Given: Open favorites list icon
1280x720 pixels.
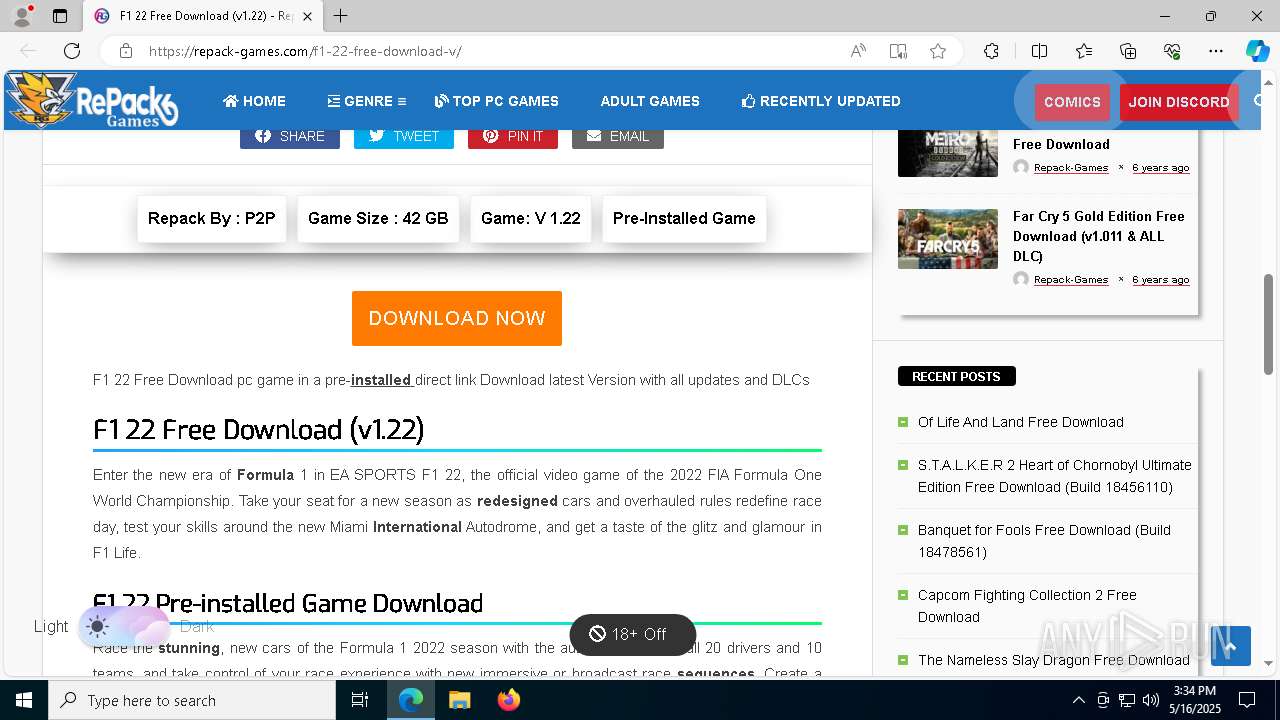Looking at the screenshot, I should click(x=1084, y=51).
